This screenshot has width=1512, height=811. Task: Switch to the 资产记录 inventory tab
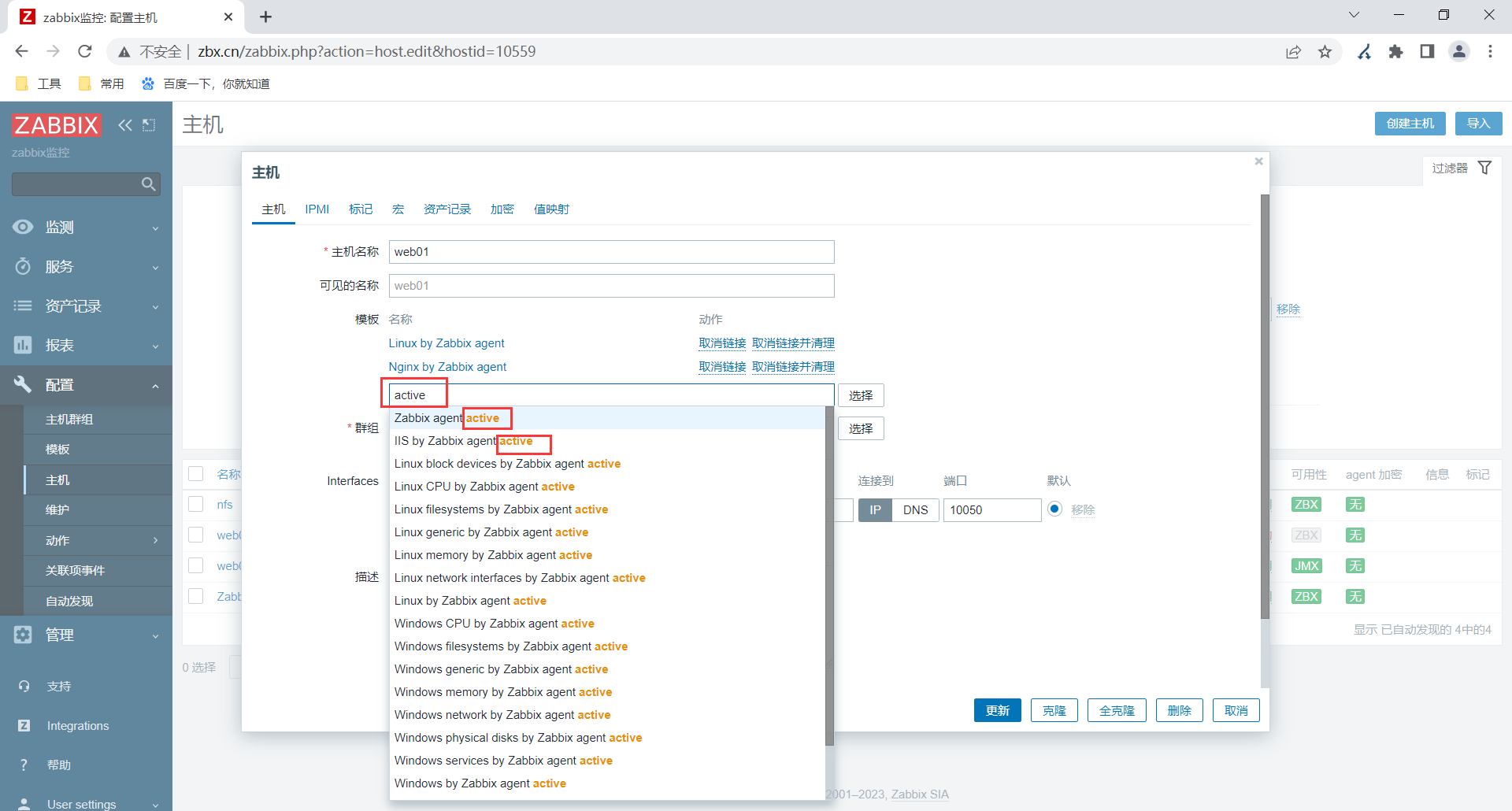(447, 209)
